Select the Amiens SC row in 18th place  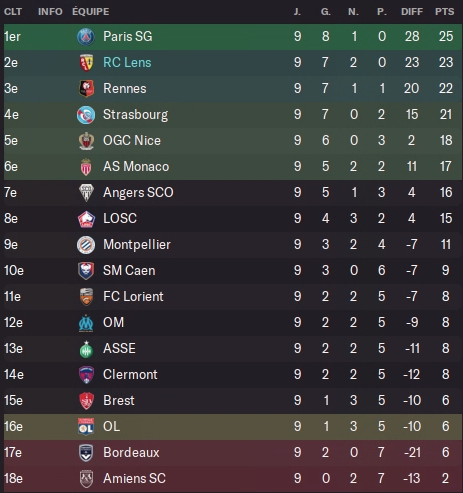[233, 479]
